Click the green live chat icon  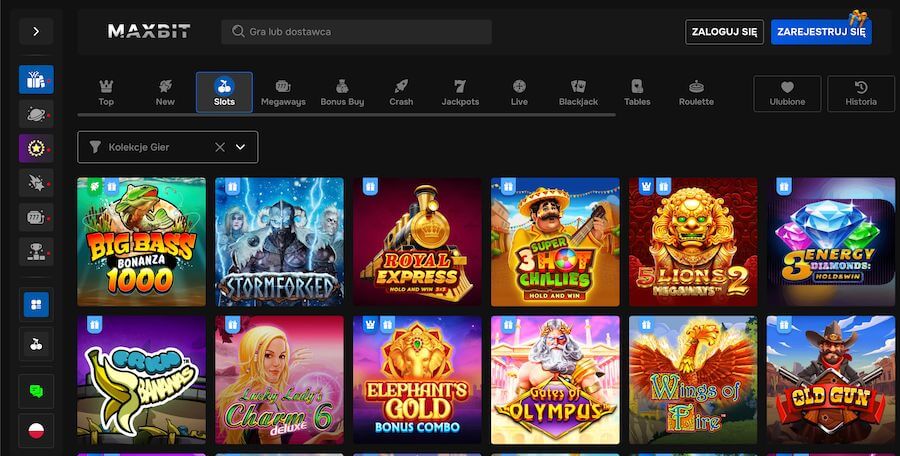(36, 390)
